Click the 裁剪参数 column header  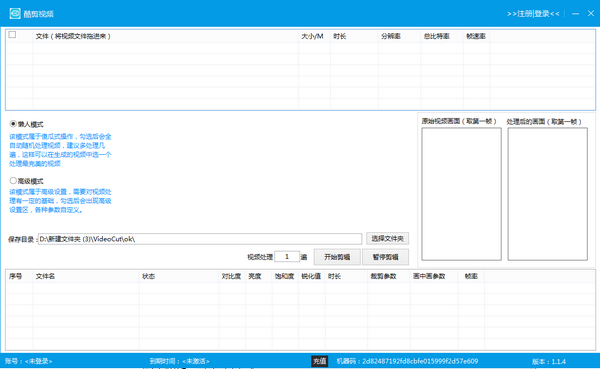click(389, 276)
